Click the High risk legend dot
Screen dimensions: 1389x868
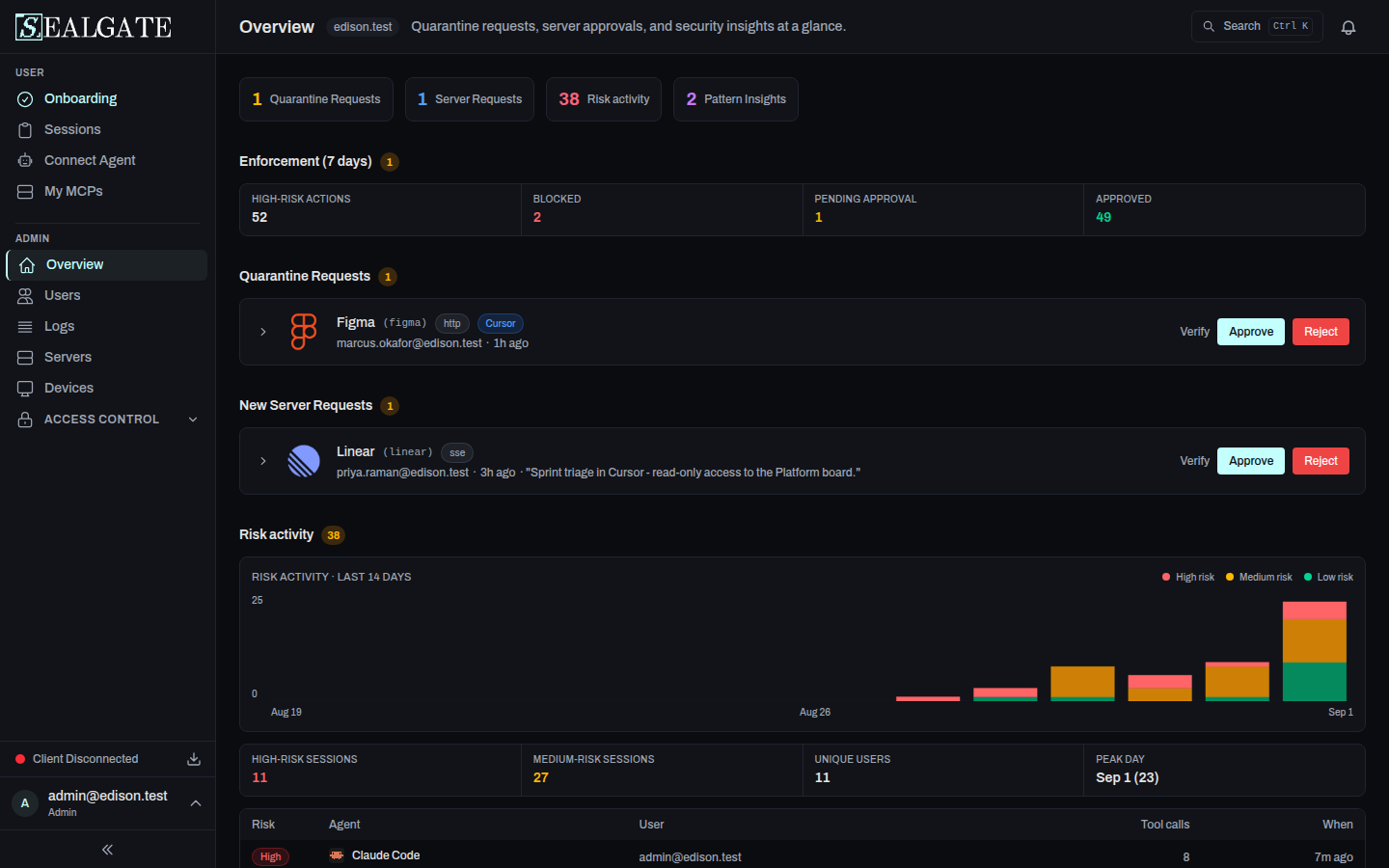pos(1166,577)
